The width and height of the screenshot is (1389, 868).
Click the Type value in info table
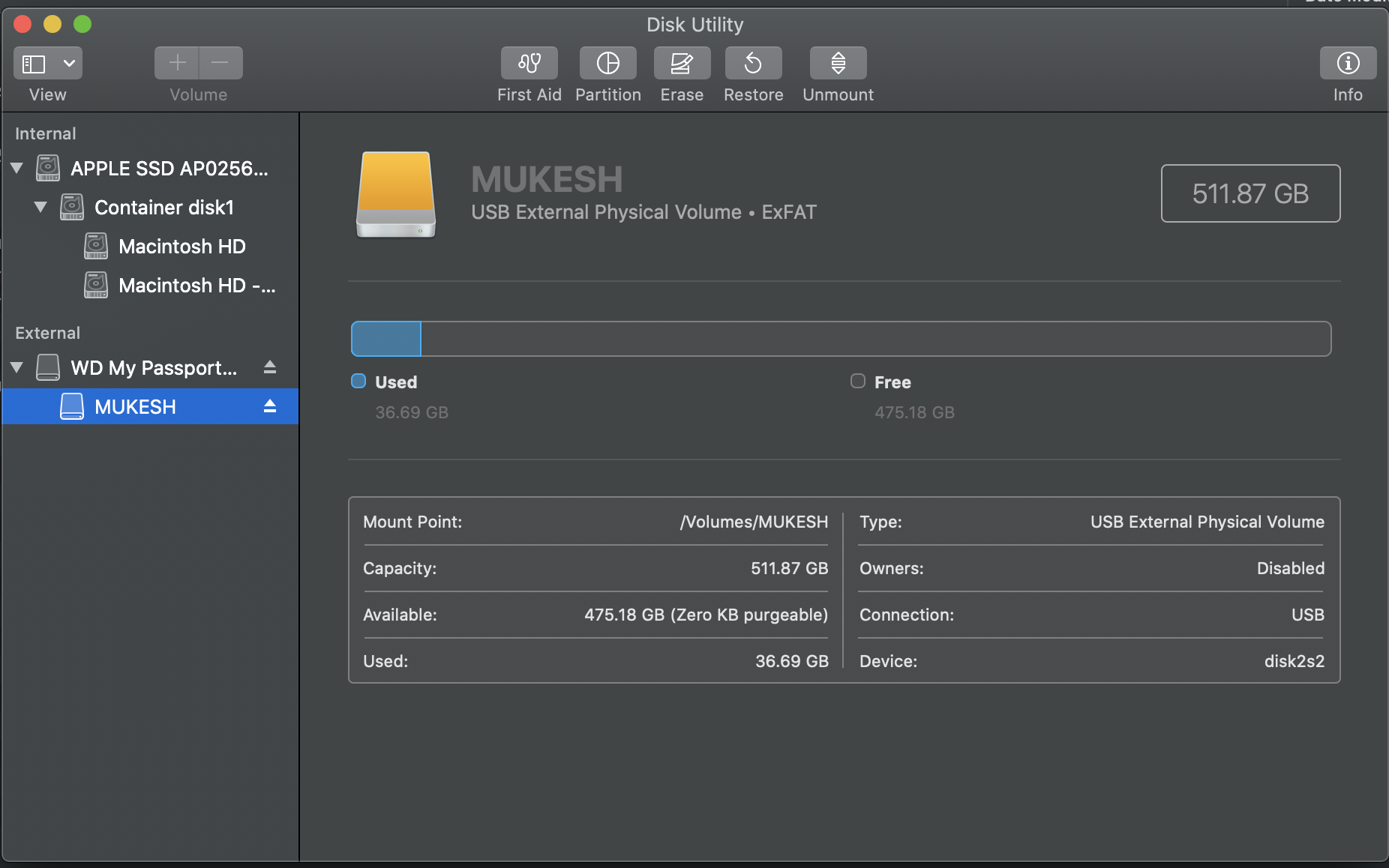click(x=1207, y=522)
